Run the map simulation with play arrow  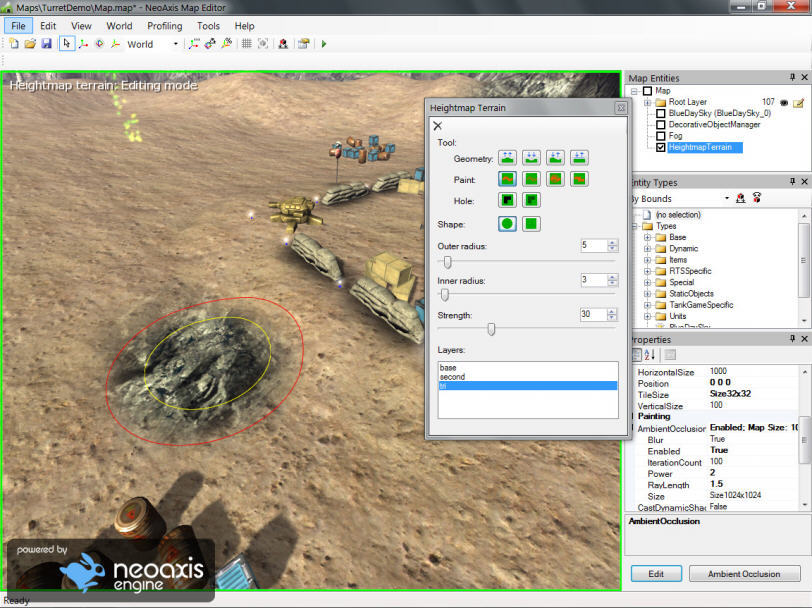(x=324, y=44)
